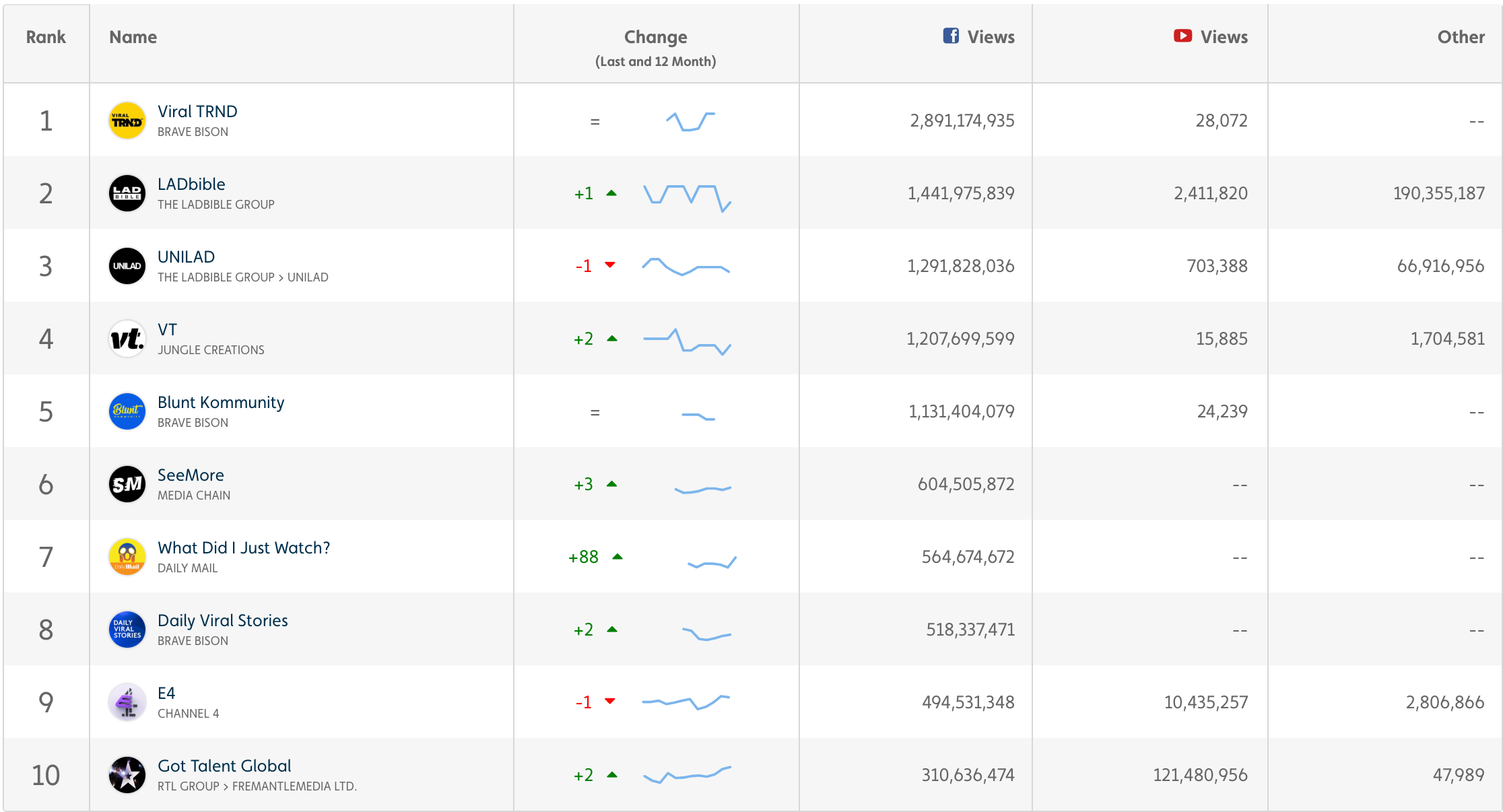Click the E4 purple logo icon
This screenshot has width=1503, height=812.
[127, 702]
